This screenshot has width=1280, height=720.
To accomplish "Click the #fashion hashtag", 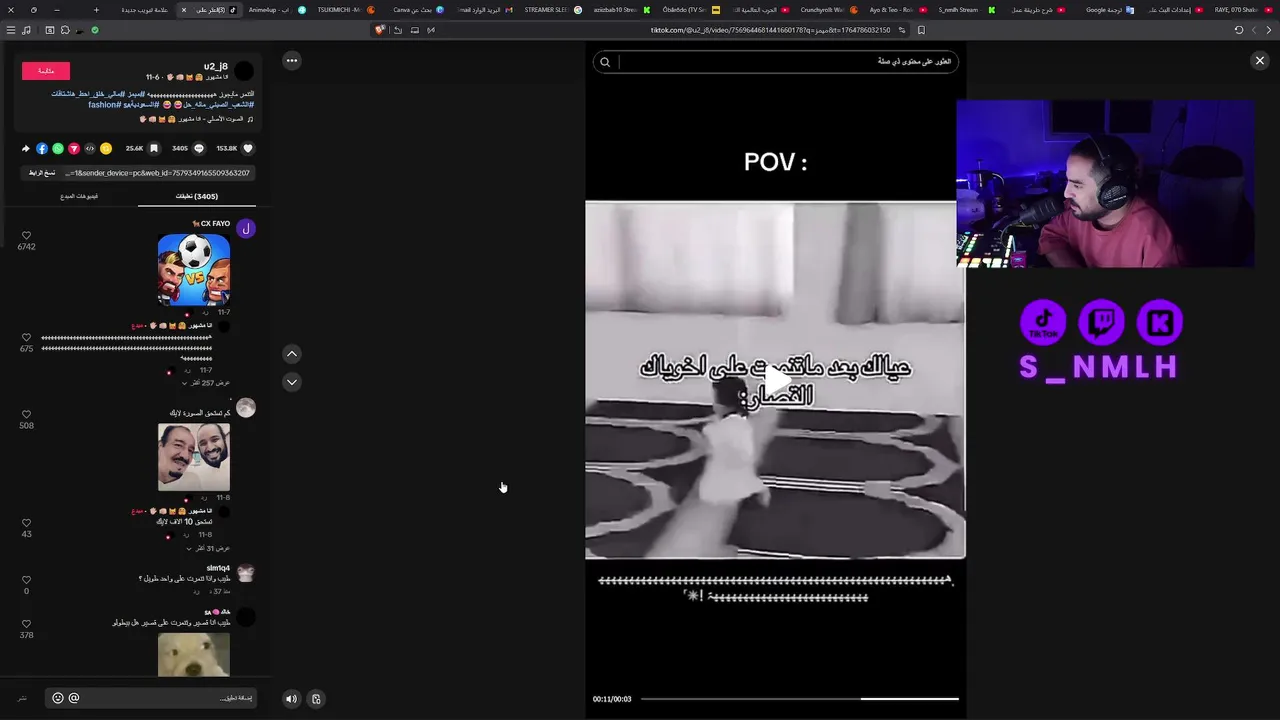I will [104, 105].
